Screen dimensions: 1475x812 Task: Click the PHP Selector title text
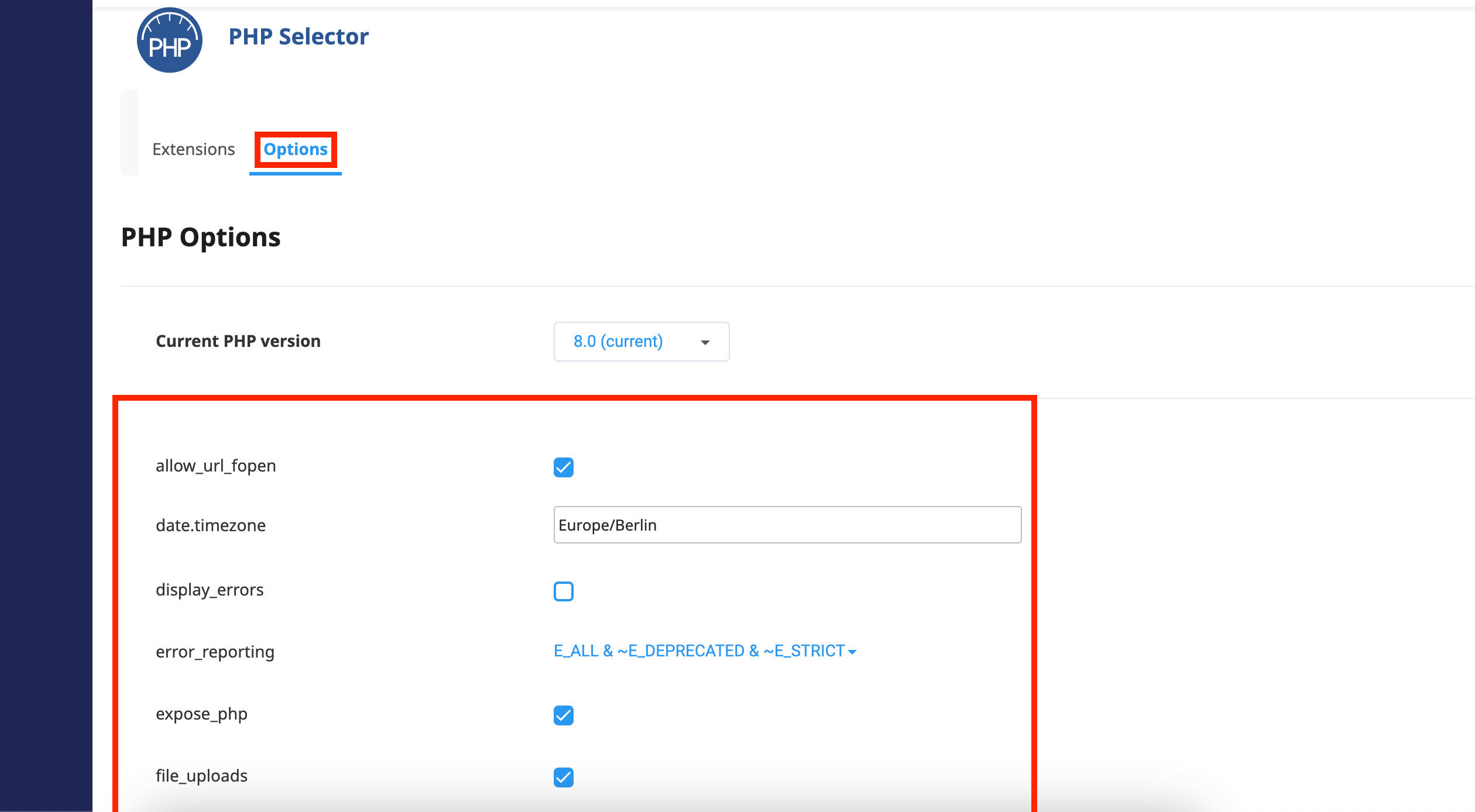click(x=299, y=37)
